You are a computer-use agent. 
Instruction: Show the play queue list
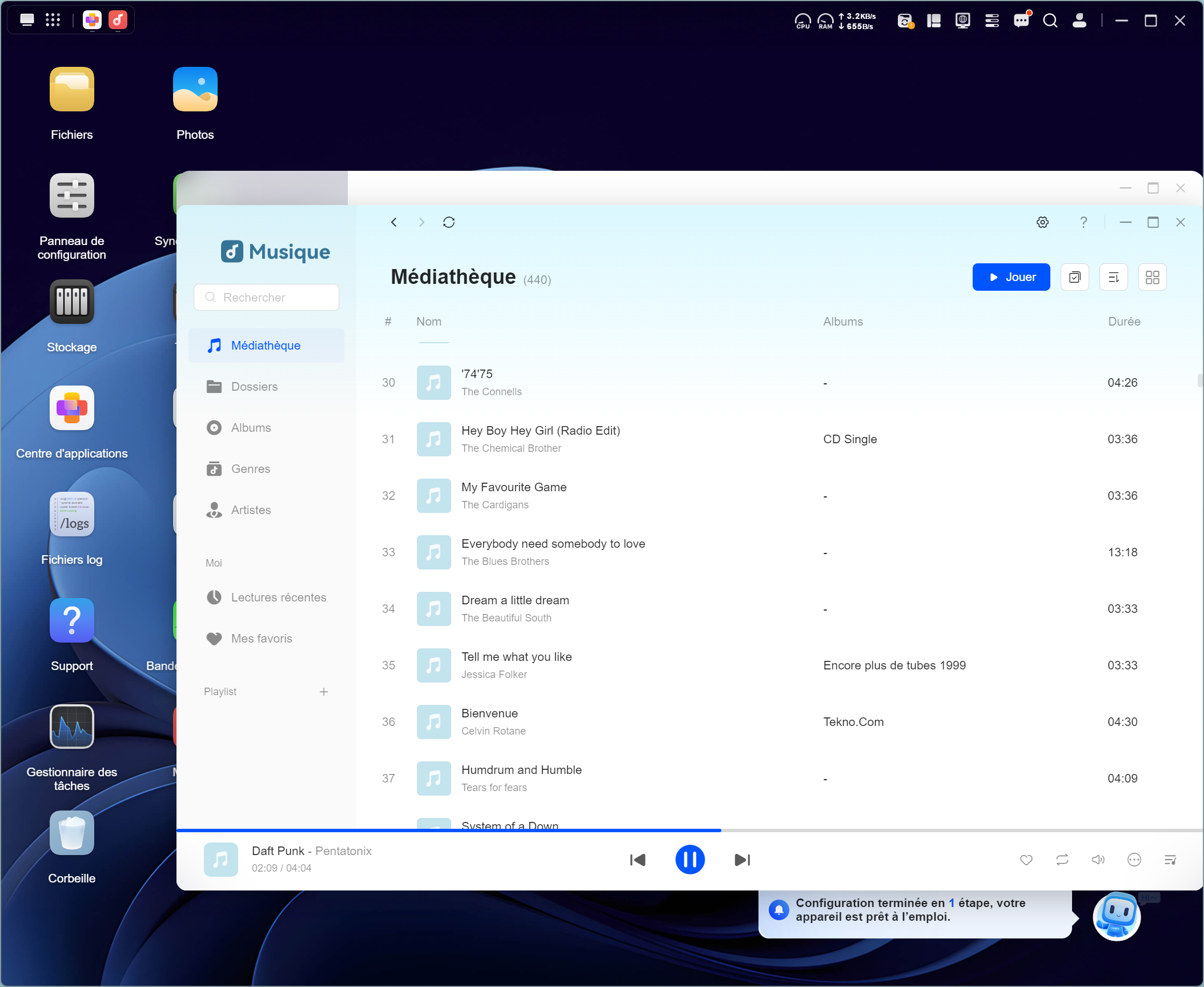(1170, 860)
